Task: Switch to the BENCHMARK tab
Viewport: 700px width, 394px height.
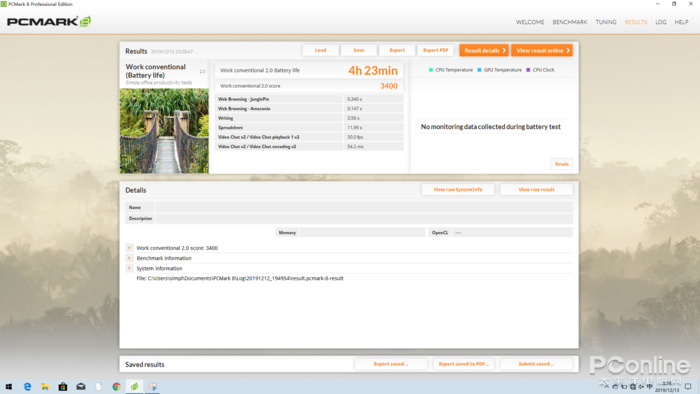Action: (570, 22)
